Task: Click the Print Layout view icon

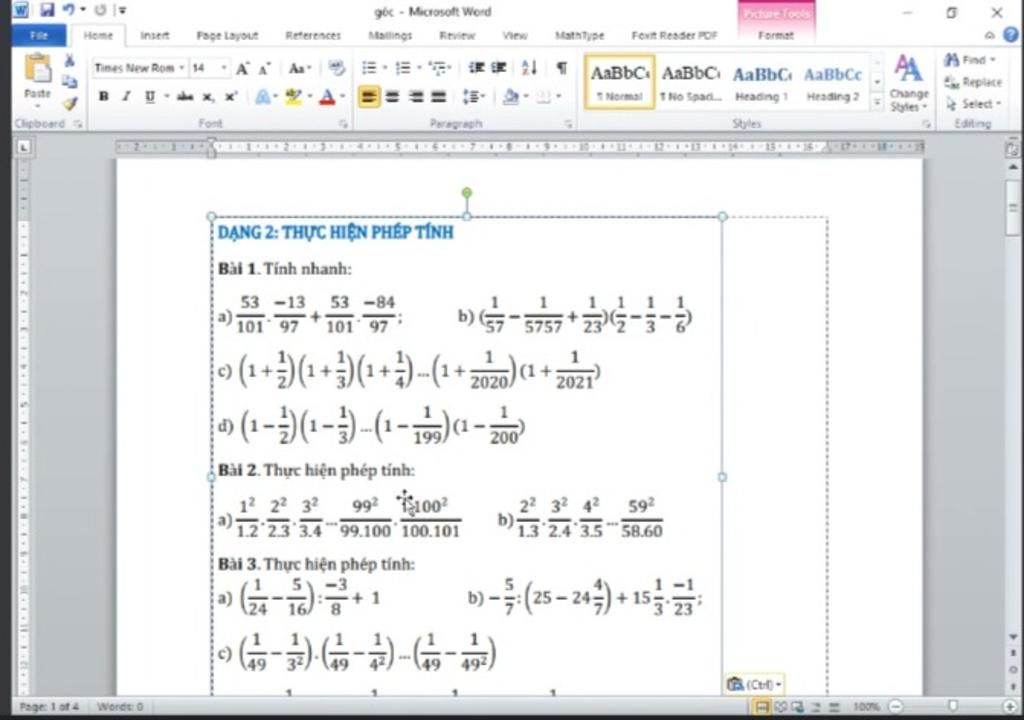Action: 761,706
